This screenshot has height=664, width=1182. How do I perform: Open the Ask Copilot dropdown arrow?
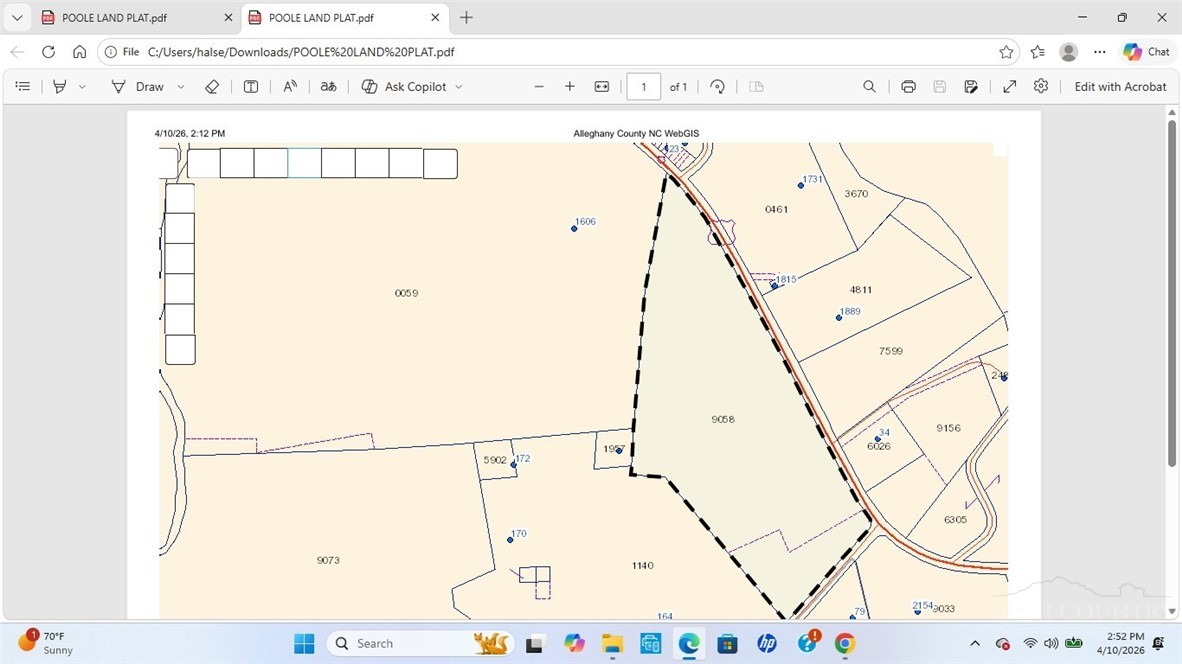tap(459, 87)
